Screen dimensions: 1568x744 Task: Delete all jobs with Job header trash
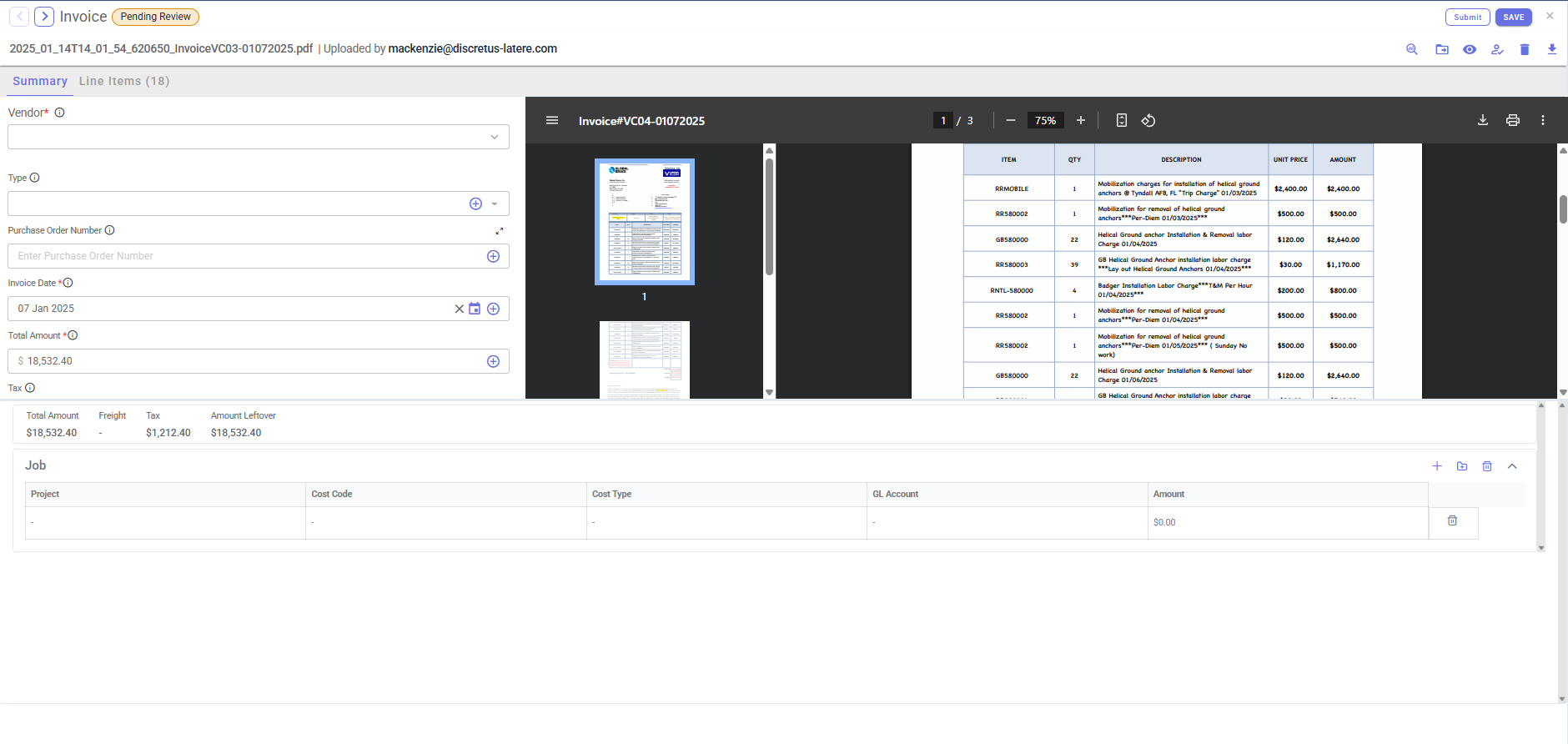tap(1487, 466)
